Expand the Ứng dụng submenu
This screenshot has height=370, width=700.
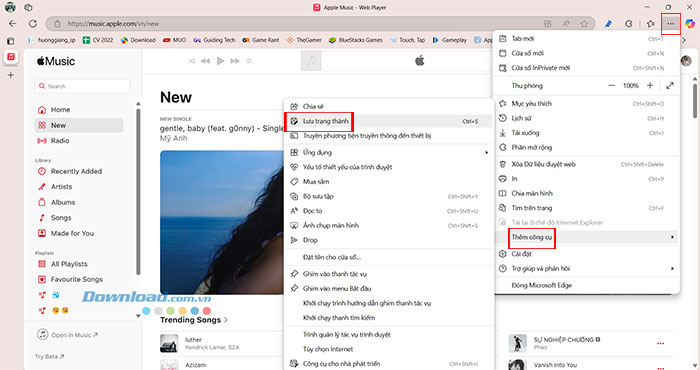point(389,153)
